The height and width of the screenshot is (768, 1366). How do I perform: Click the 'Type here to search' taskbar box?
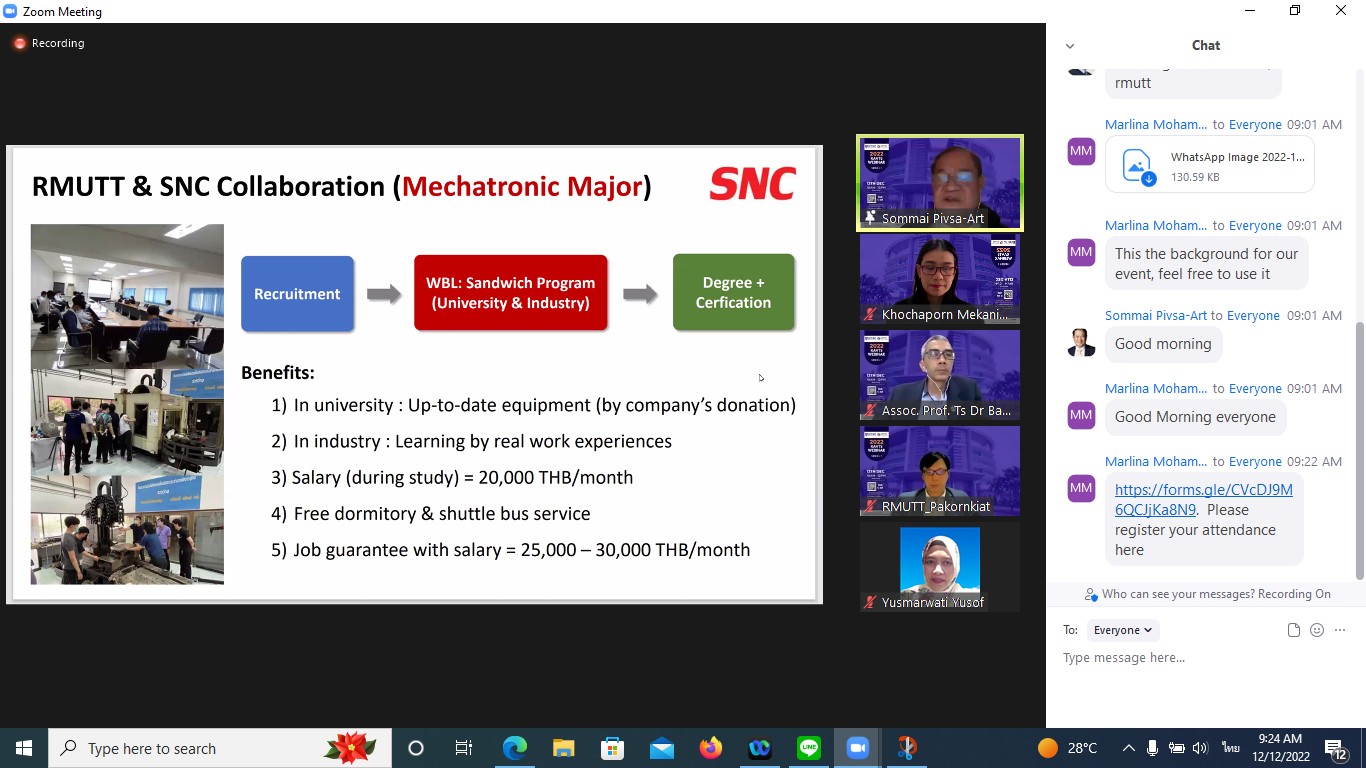point(220,748)
